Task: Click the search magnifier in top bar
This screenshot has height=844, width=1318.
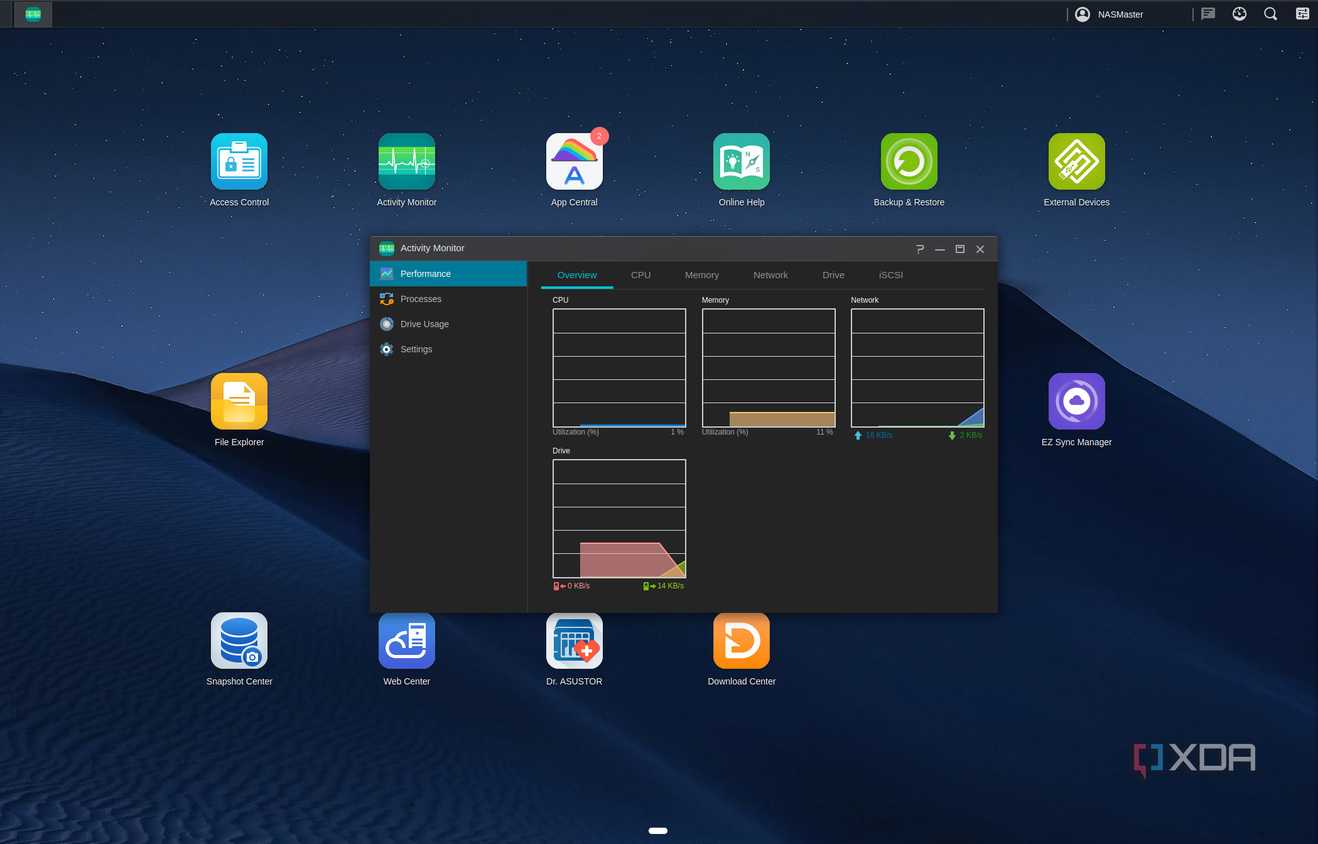Action: click(1270, 14)
